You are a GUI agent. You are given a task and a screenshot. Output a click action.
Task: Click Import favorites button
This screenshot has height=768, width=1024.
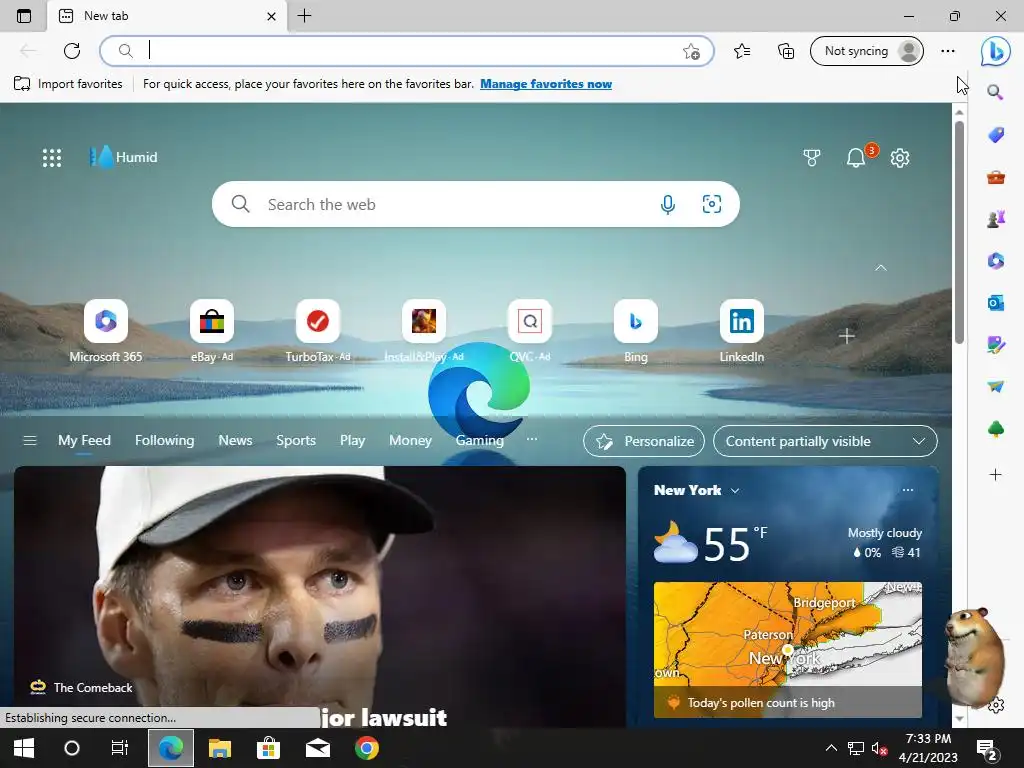pos(68,84)
